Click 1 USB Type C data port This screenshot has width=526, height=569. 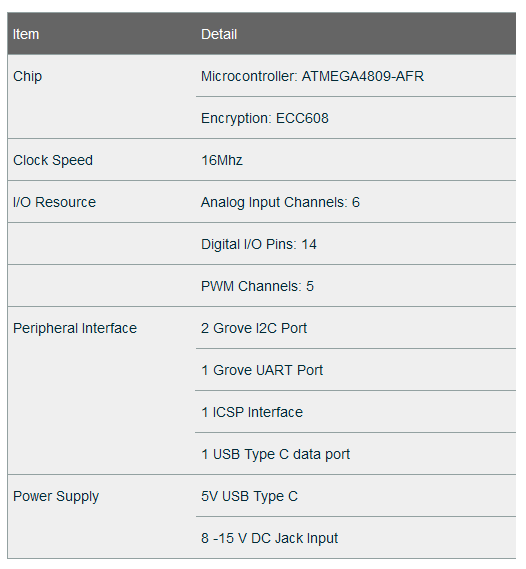[275, 454]
